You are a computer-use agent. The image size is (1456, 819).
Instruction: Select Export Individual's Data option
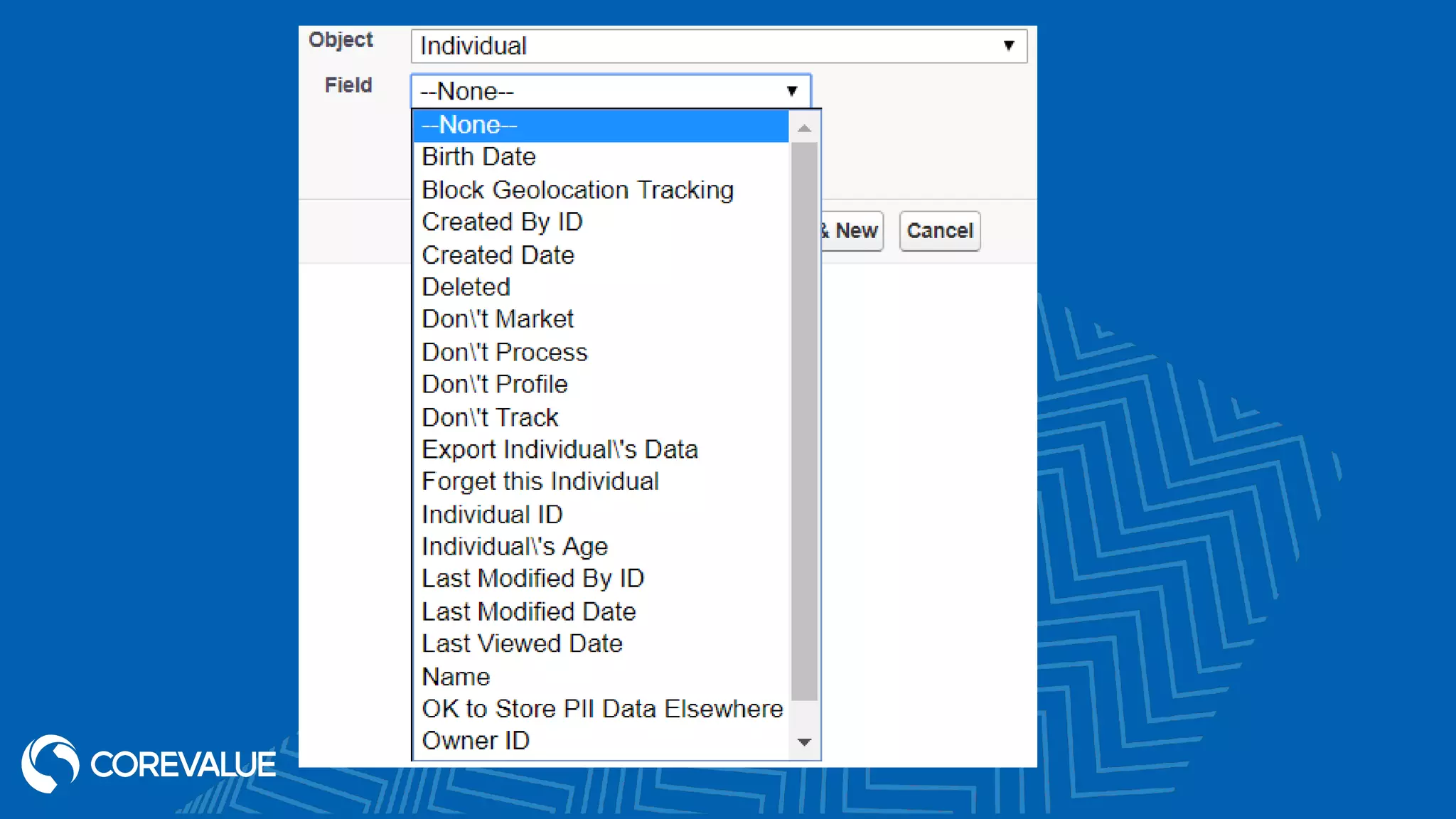click(560, 450)
